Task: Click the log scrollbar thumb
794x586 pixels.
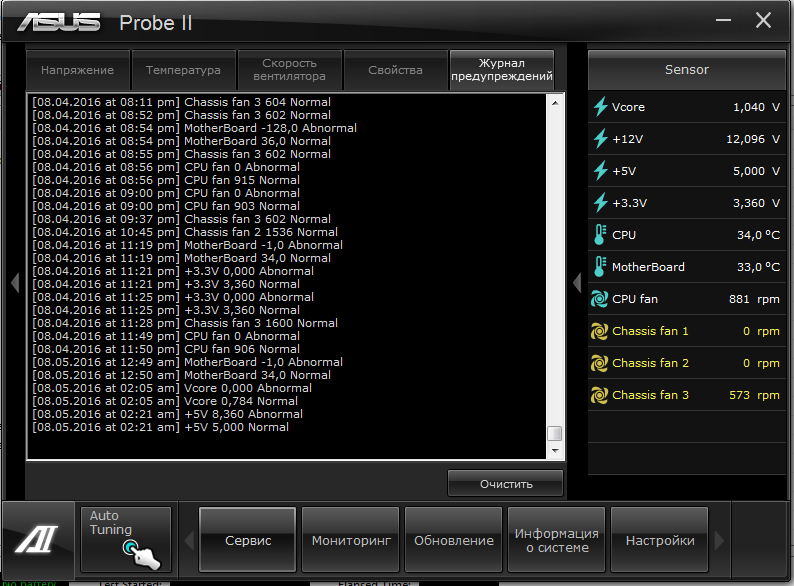Action: click(555, 433)
